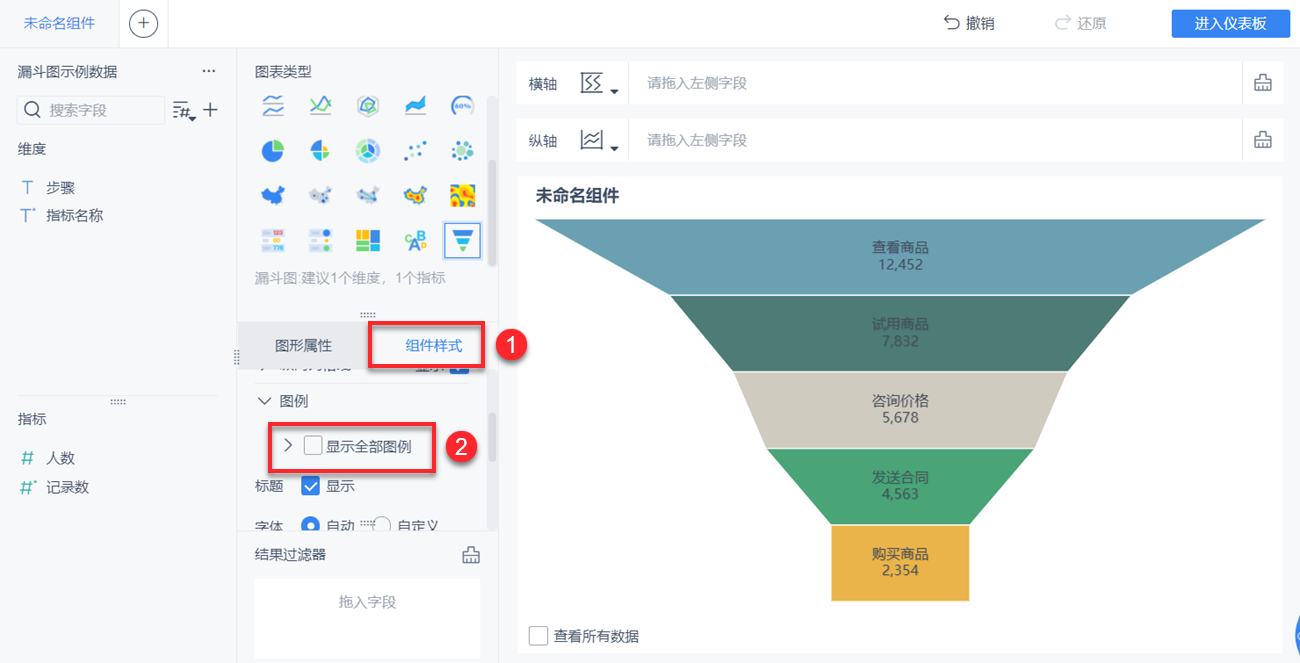Open more options for 漏斗图示例数据
The image size is (1300, 663).
pos(208,71)
